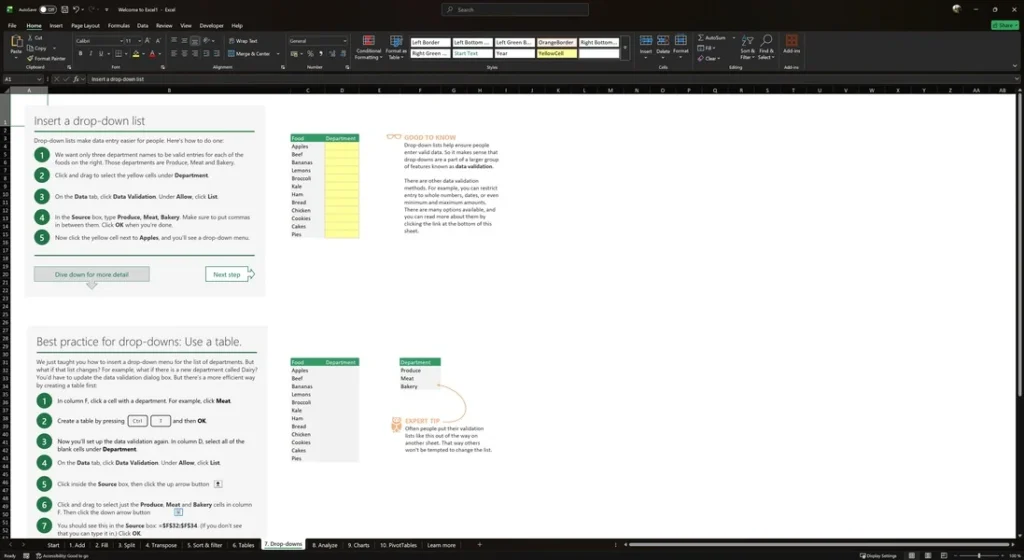Apply italic formatting
This screenshot has width=1024, height=560.
90,54
